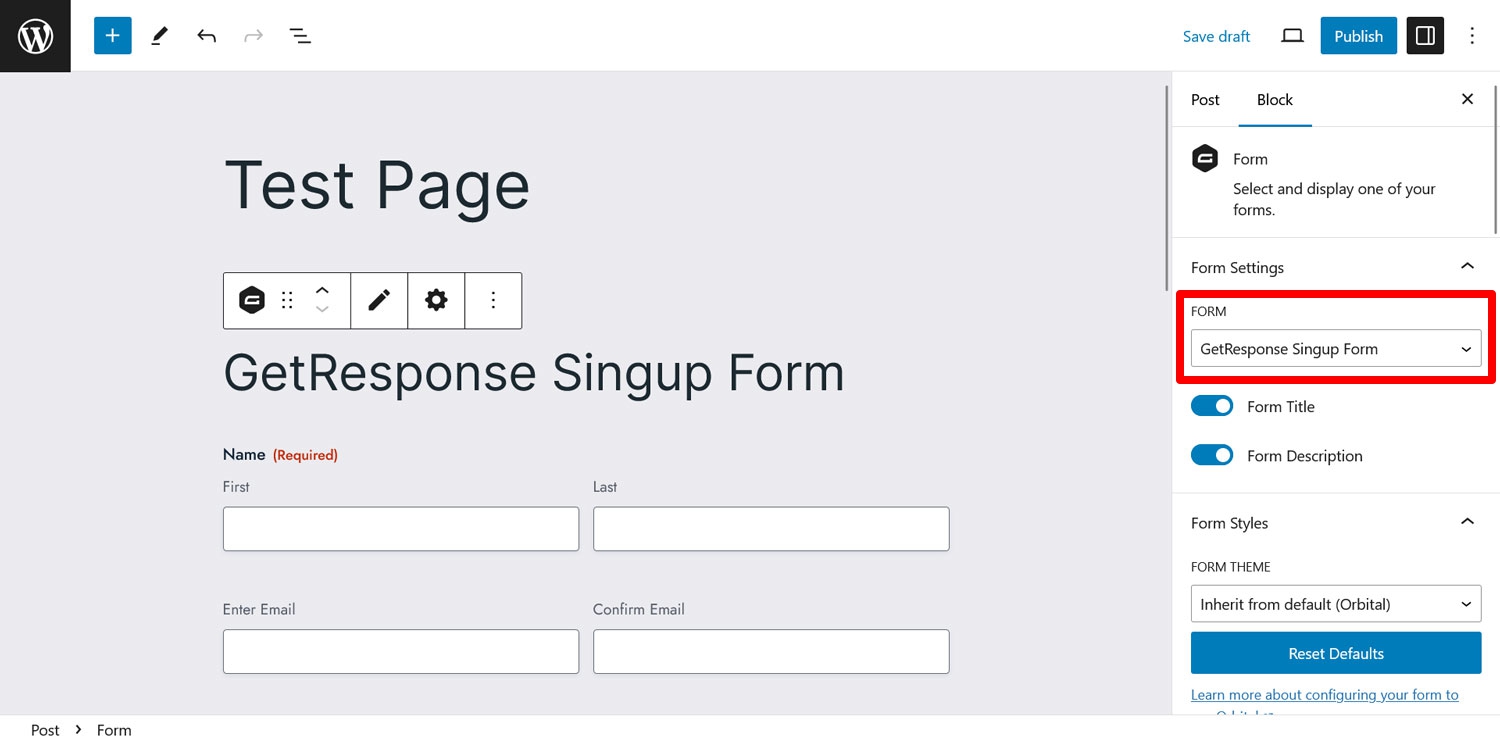1500x743 pixels.
Task: Click the block toolbar gear settings icon
Action: 436,300
